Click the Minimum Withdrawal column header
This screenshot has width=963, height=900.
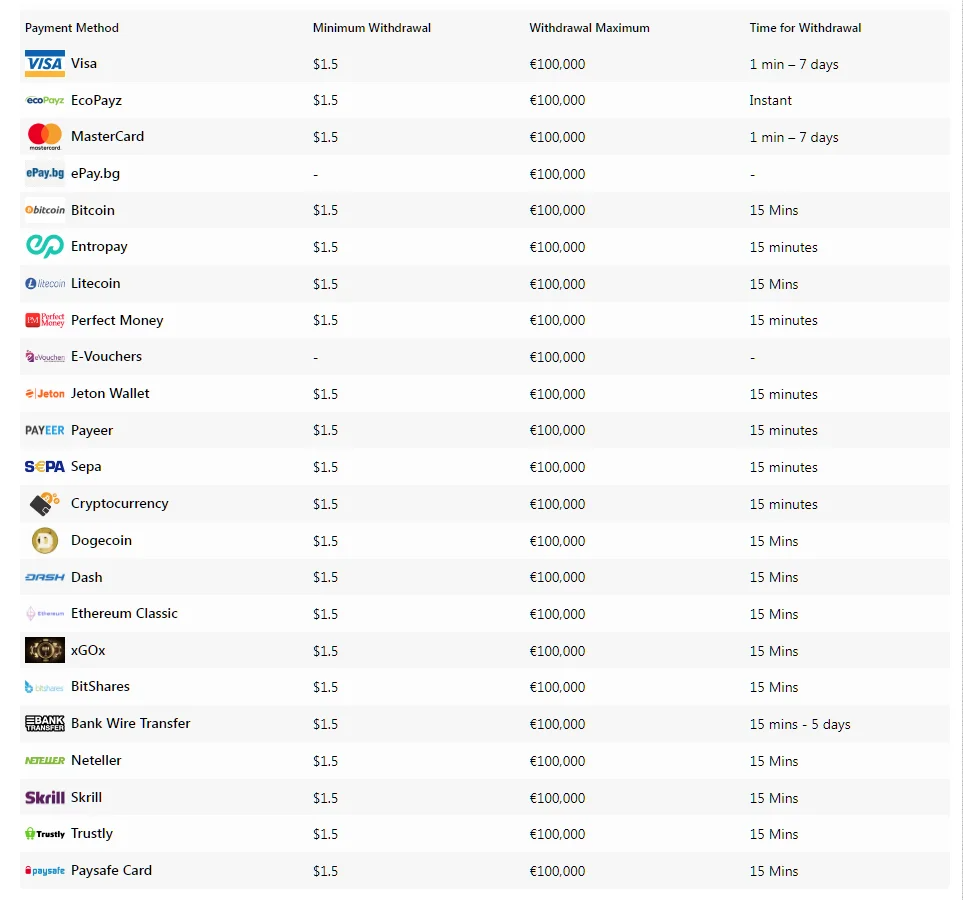pos(372,28)
